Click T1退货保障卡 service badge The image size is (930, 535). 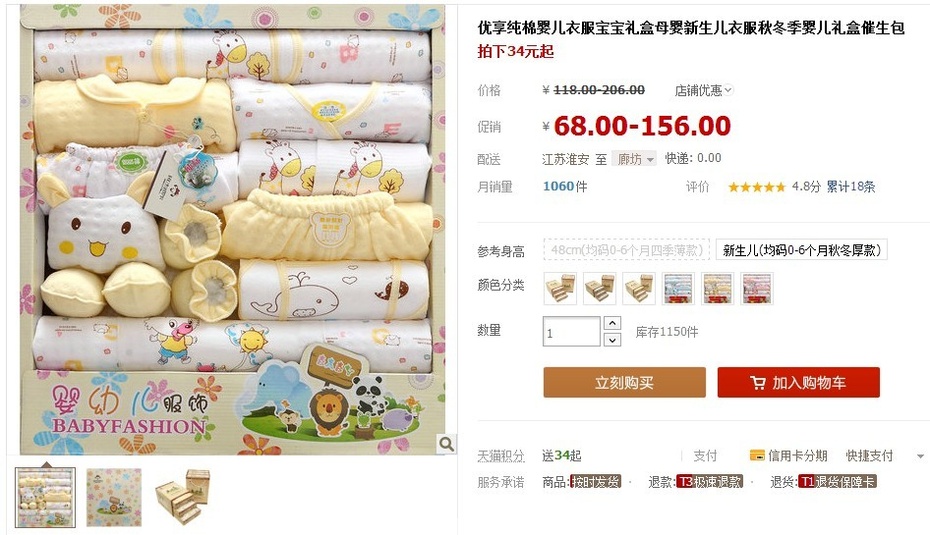pos(837,482)
